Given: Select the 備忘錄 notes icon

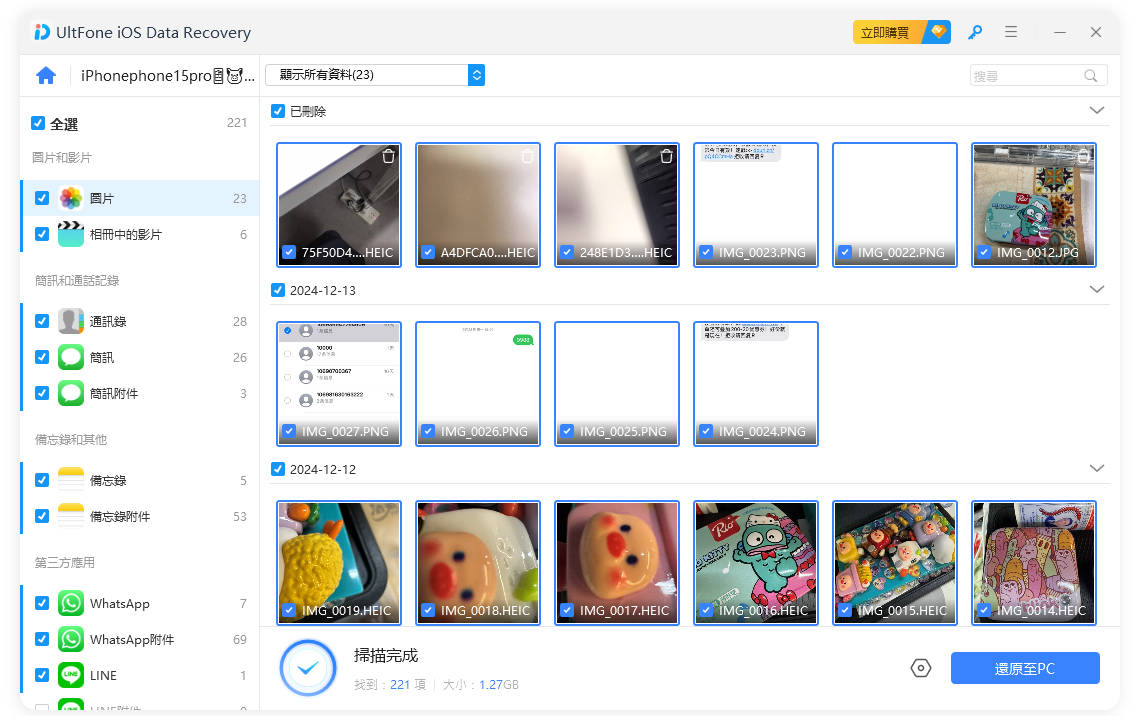Looking at the screenshot, I should 69,480.
